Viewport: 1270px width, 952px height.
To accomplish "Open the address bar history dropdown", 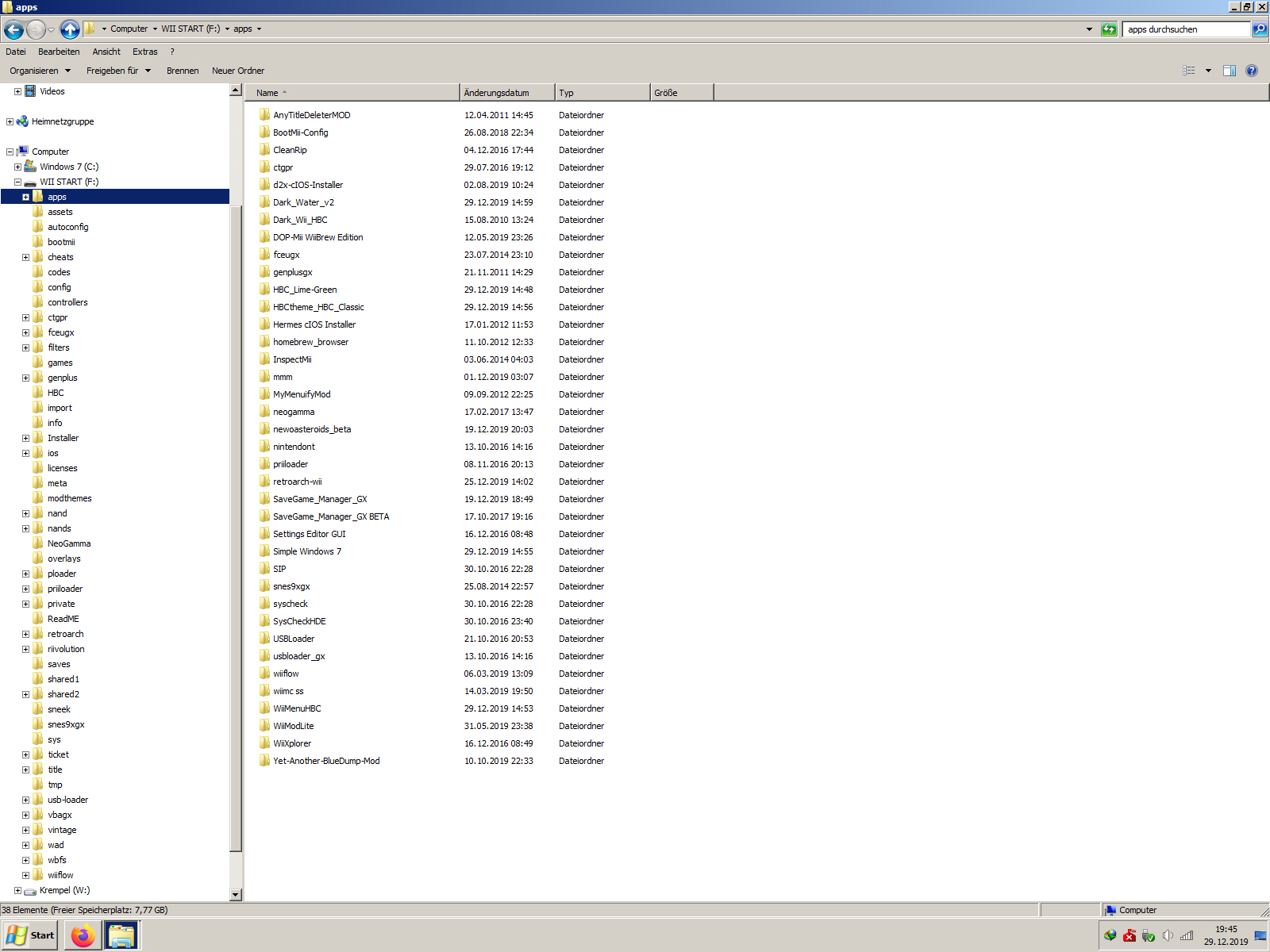I will point(1089,29).
